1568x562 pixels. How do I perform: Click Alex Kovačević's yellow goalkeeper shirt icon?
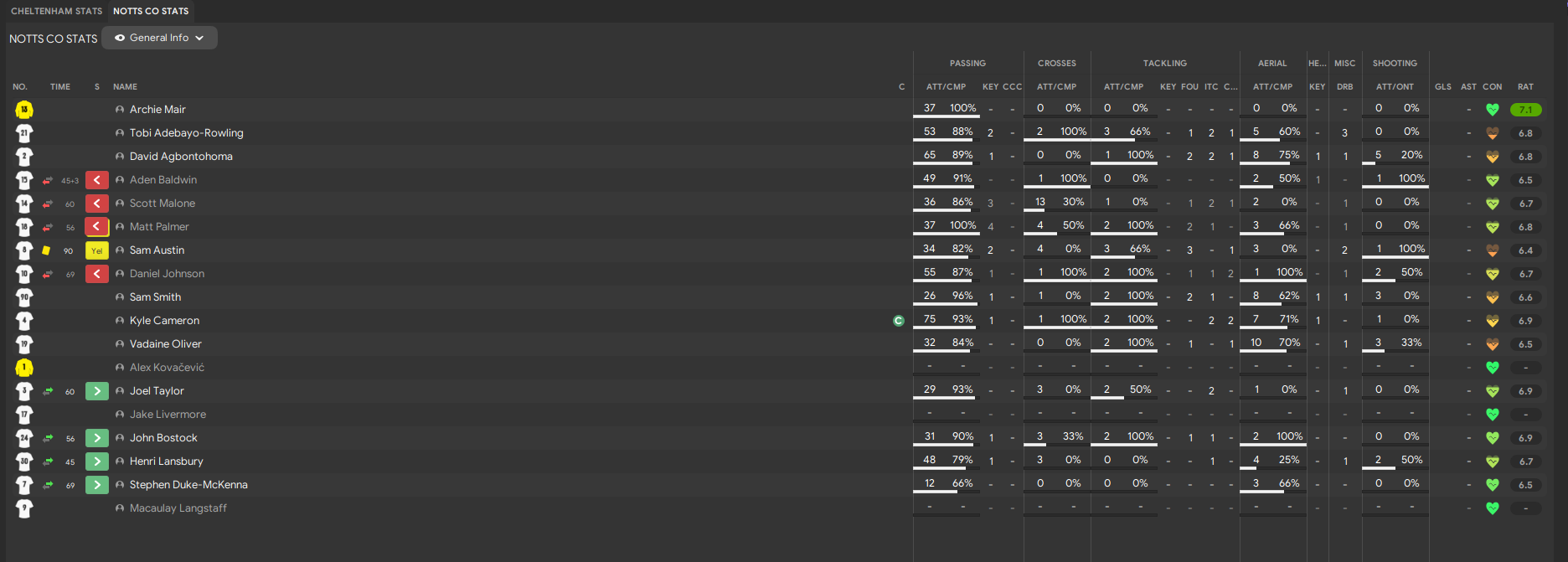click(24, 367)
